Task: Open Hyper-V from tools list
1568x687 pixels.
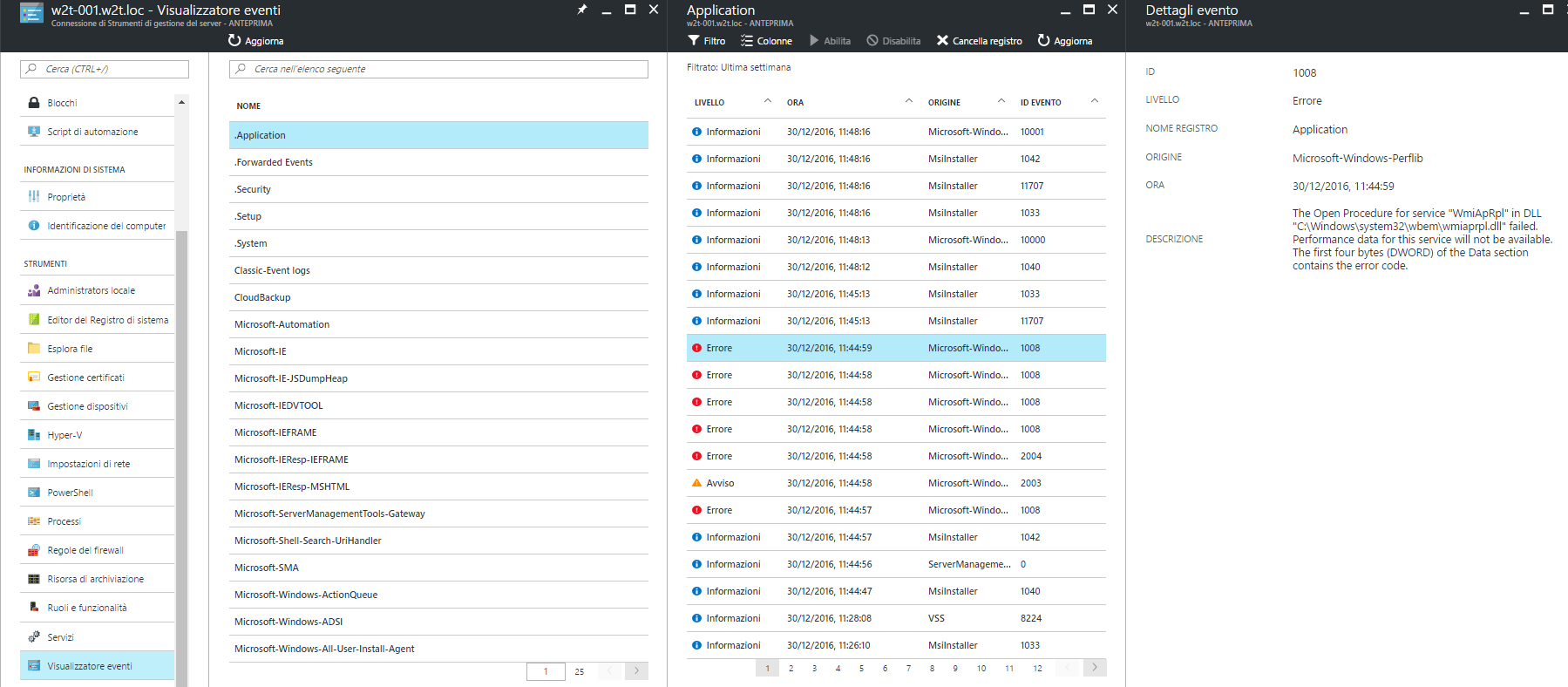Action: click(x=64, y=435)
